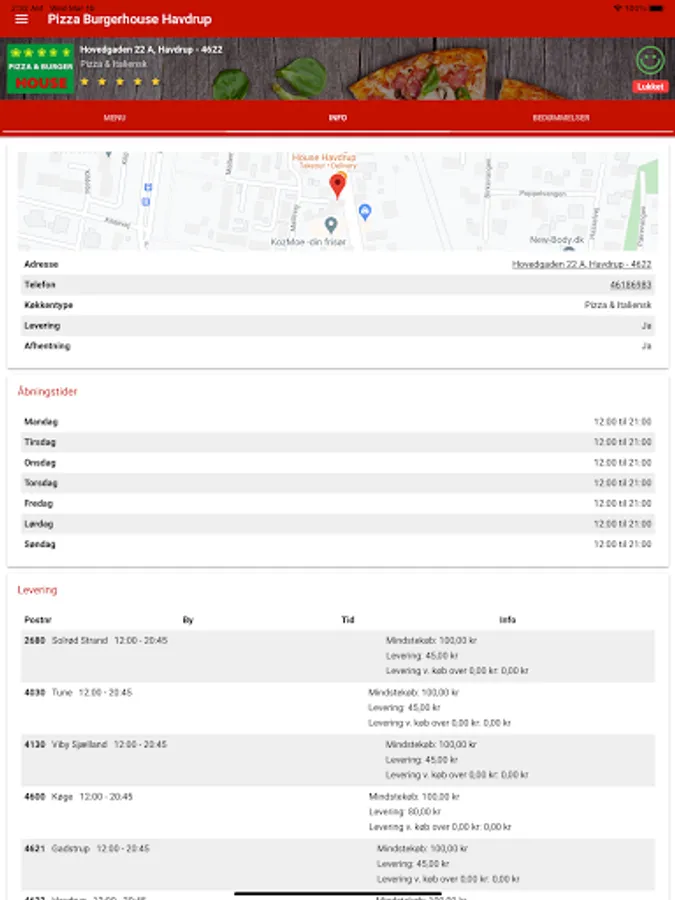Click the Afhentning row label
The image size is (675, 900).
47,346
